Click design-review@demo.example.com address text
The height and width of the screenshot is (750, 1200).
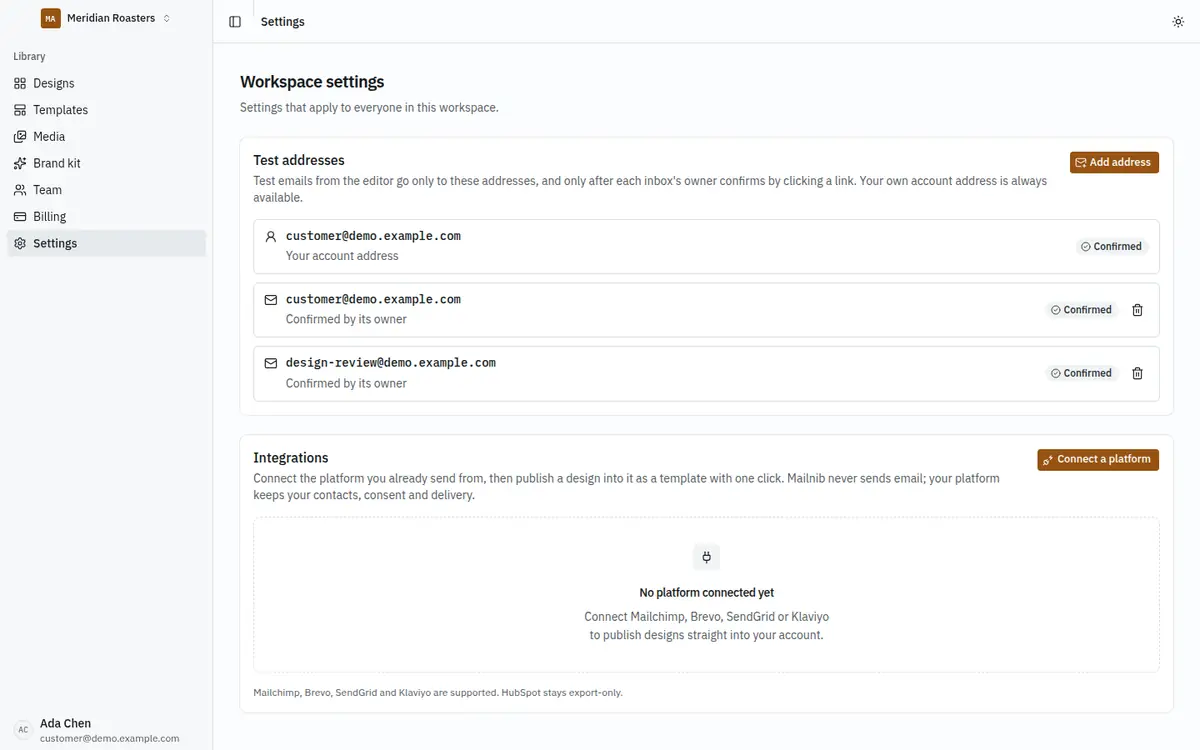point(391,363)
